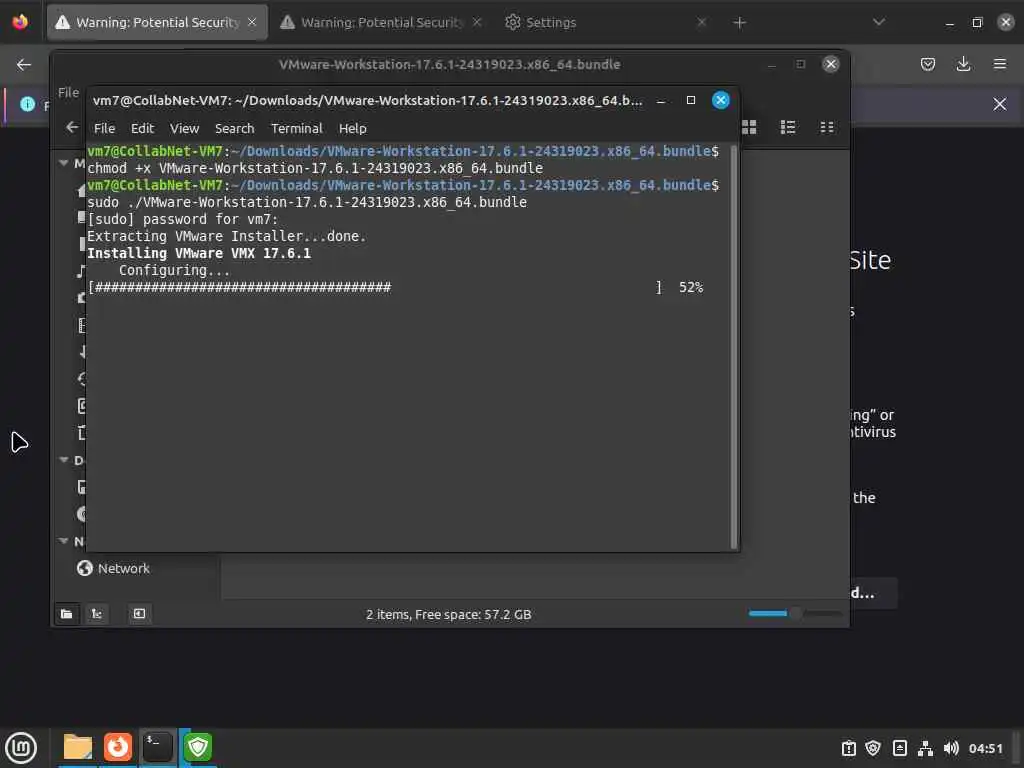Viewport: 1024px width, 768px height.
Task: Open the Linux Mint start menu
Action: point(21,747)
